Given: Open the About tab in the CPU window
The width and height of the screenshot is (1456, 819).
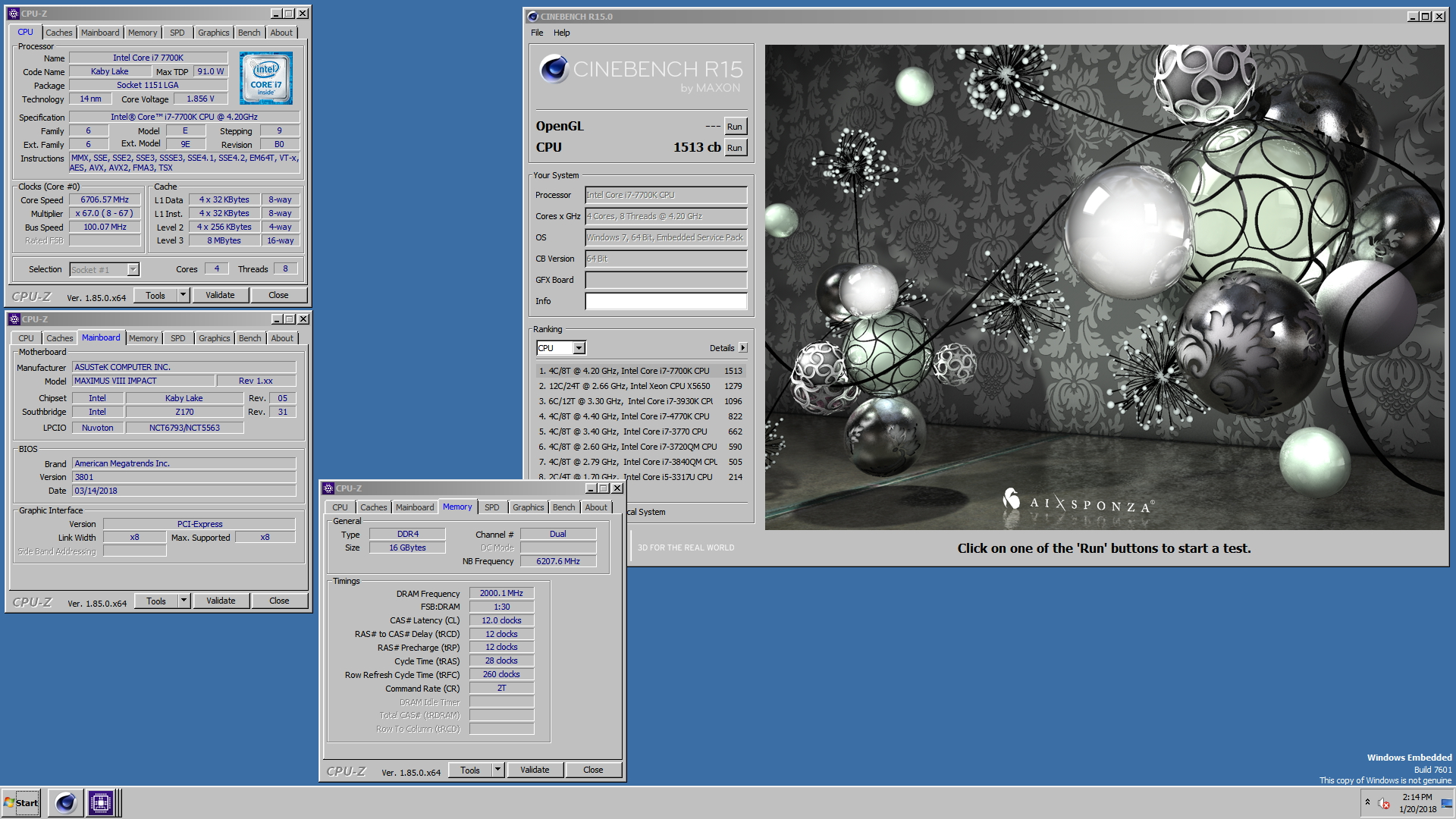Looking at the screenshot, I should [x=281, y=33].
